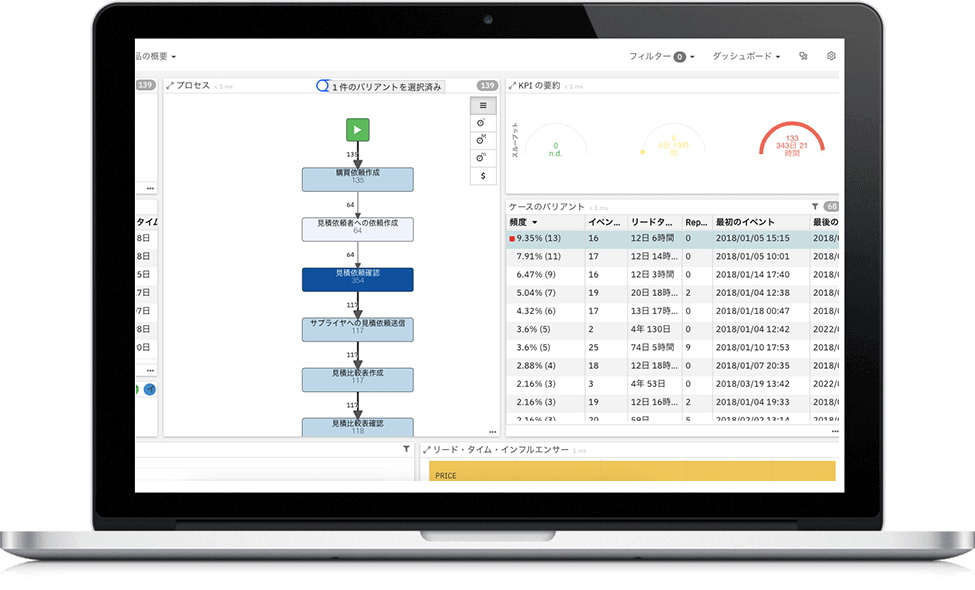
Task: Select the 見積依頼者への依頼作成 node
Action: tap(358, 229)
